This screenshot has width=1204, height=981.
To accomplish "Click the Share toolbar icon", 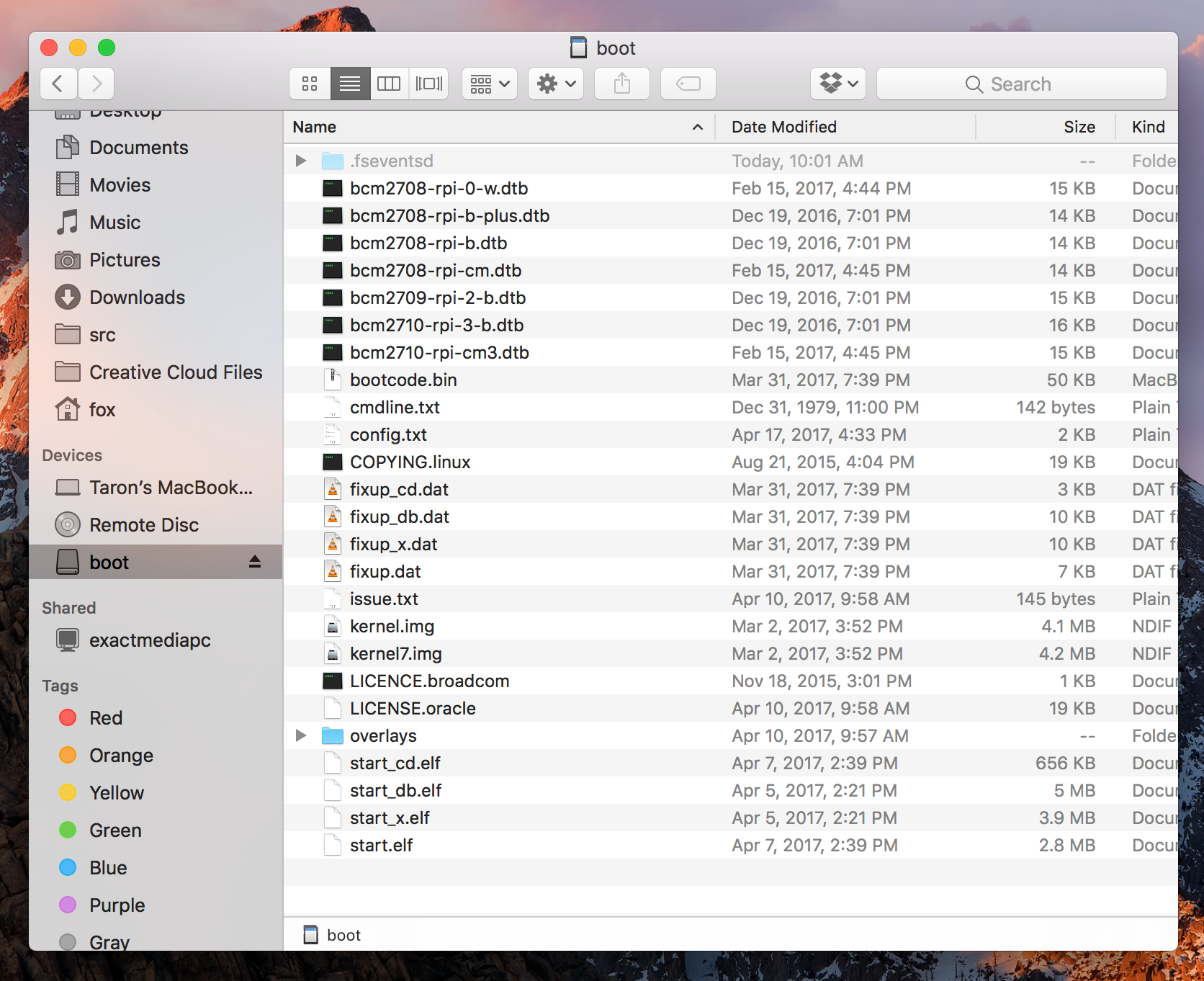I will 621,84.
